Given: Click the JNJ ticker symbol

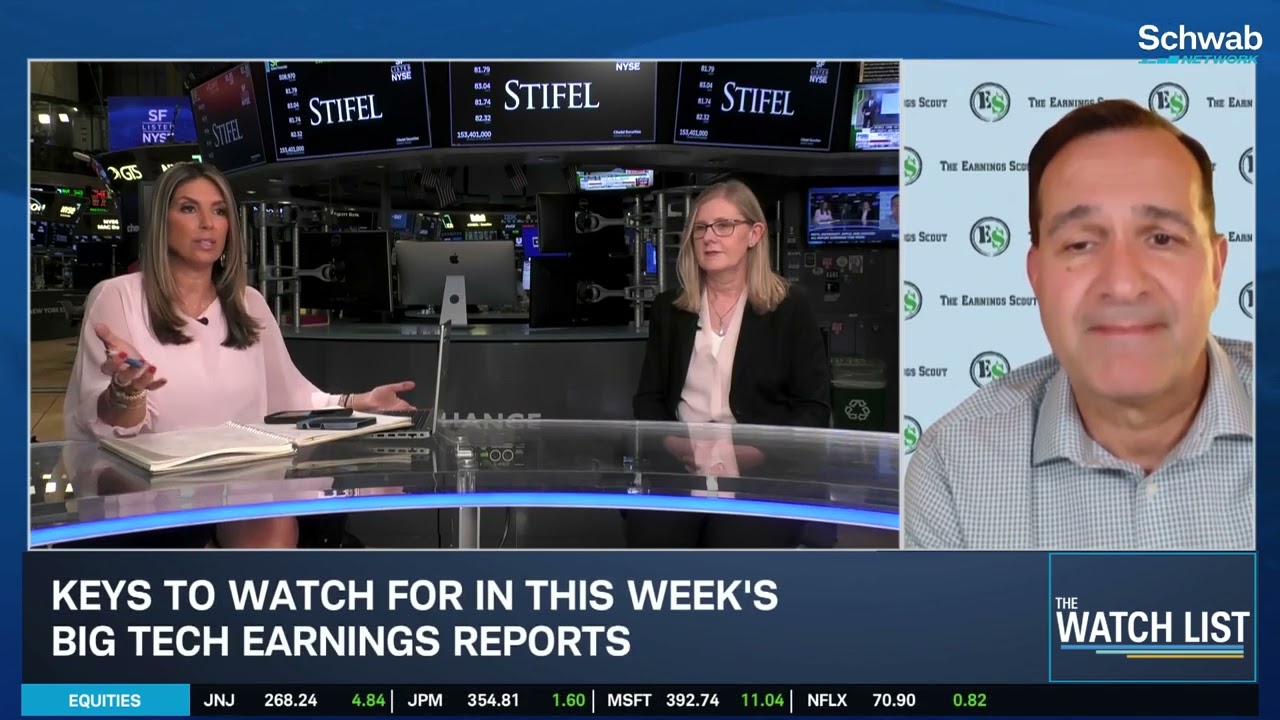Looking at the screenshot, I should [219, 700].
